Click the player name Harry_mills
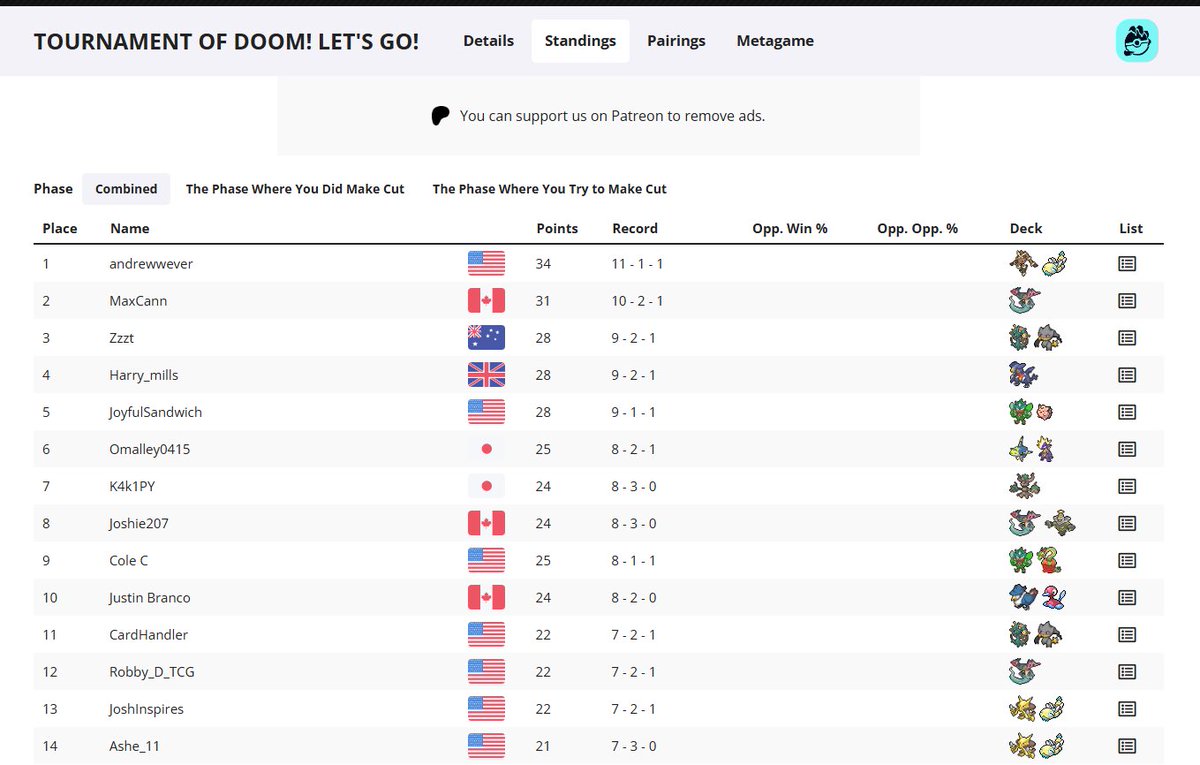This screenshot has height=765, width=1200. [144, 375]
